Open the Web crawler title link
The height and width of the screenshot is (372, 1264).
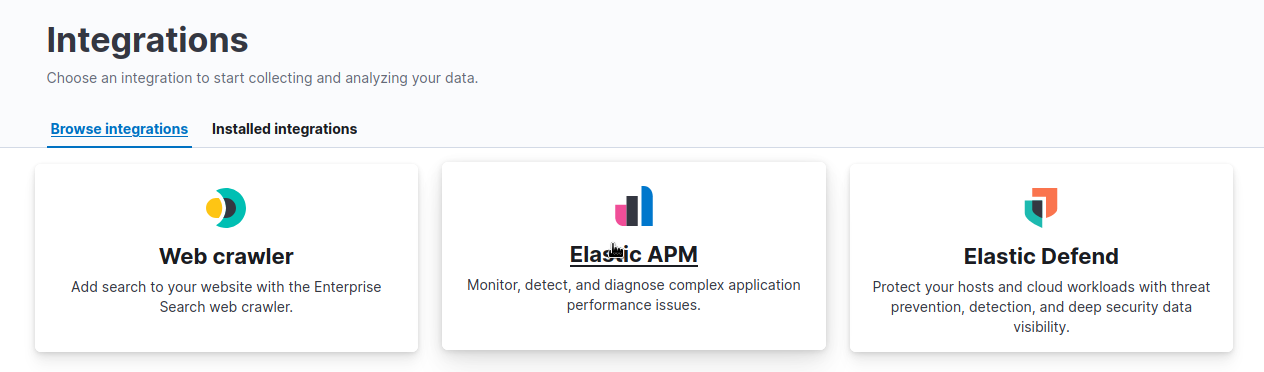[226, 256]
